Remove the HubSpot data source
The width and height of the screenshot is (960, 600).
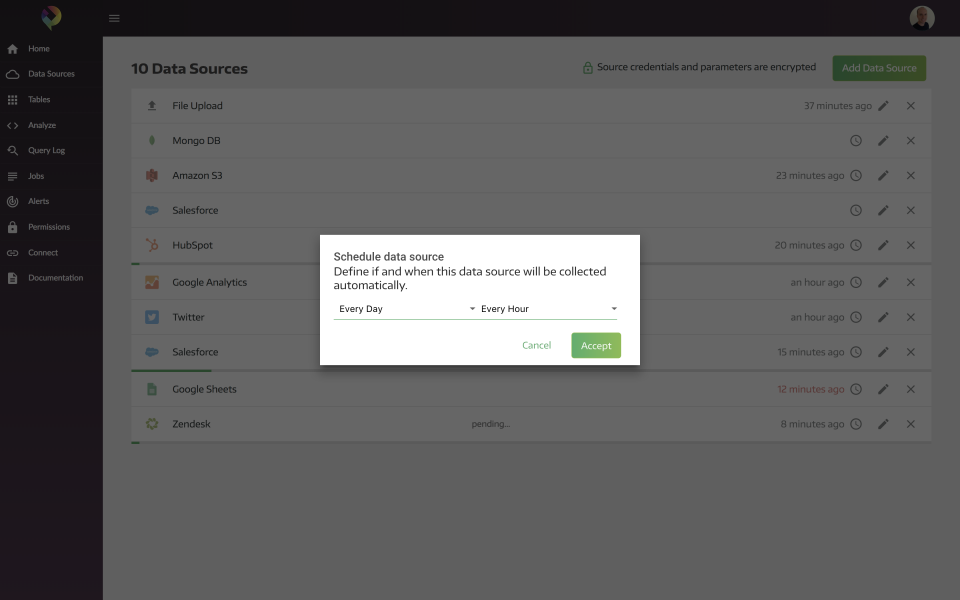(910, 246)
